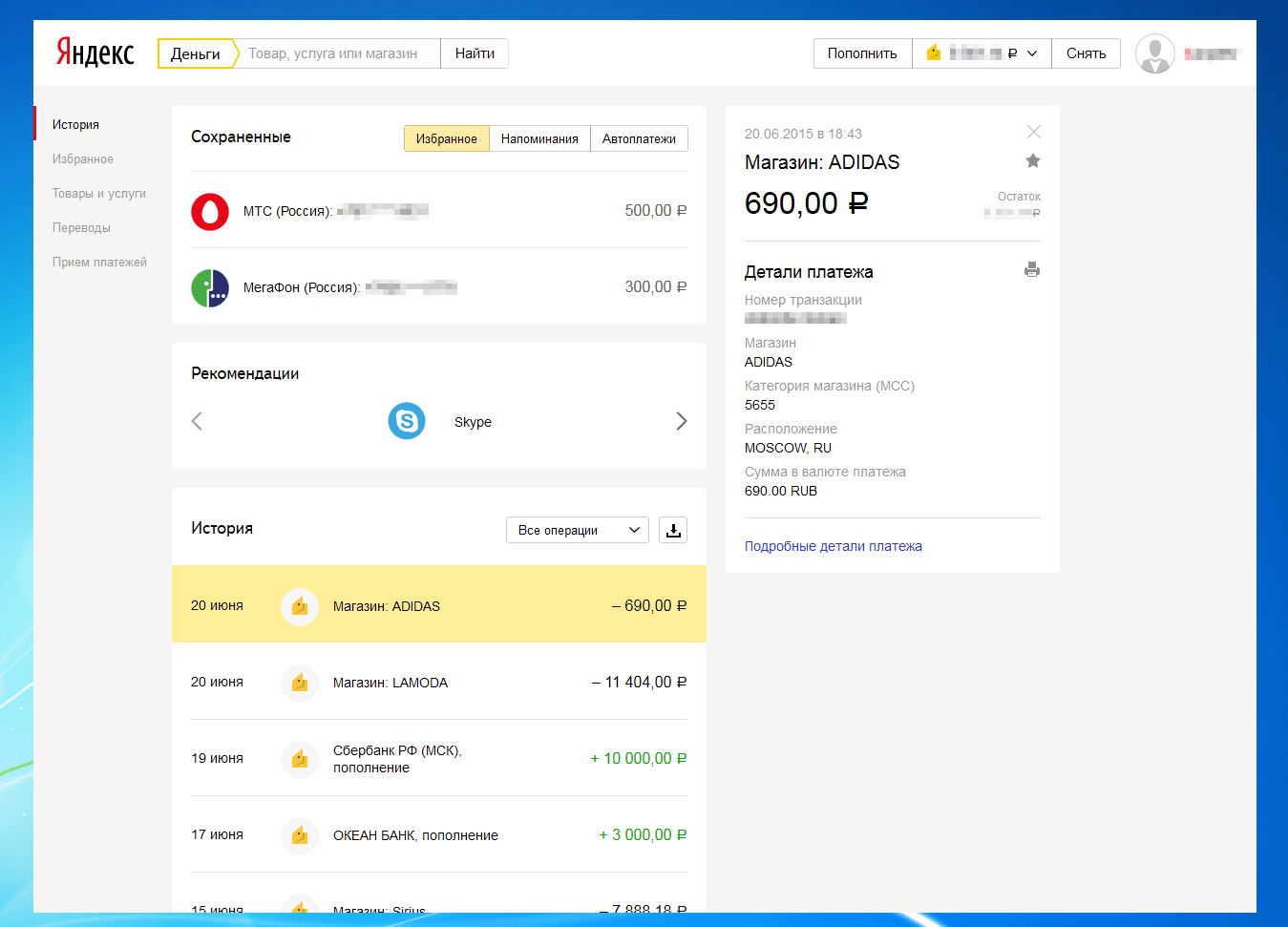Show next recommendation with right chevron
The width and height of the screenshot is (1288, 927).
(x=682, y=421)
